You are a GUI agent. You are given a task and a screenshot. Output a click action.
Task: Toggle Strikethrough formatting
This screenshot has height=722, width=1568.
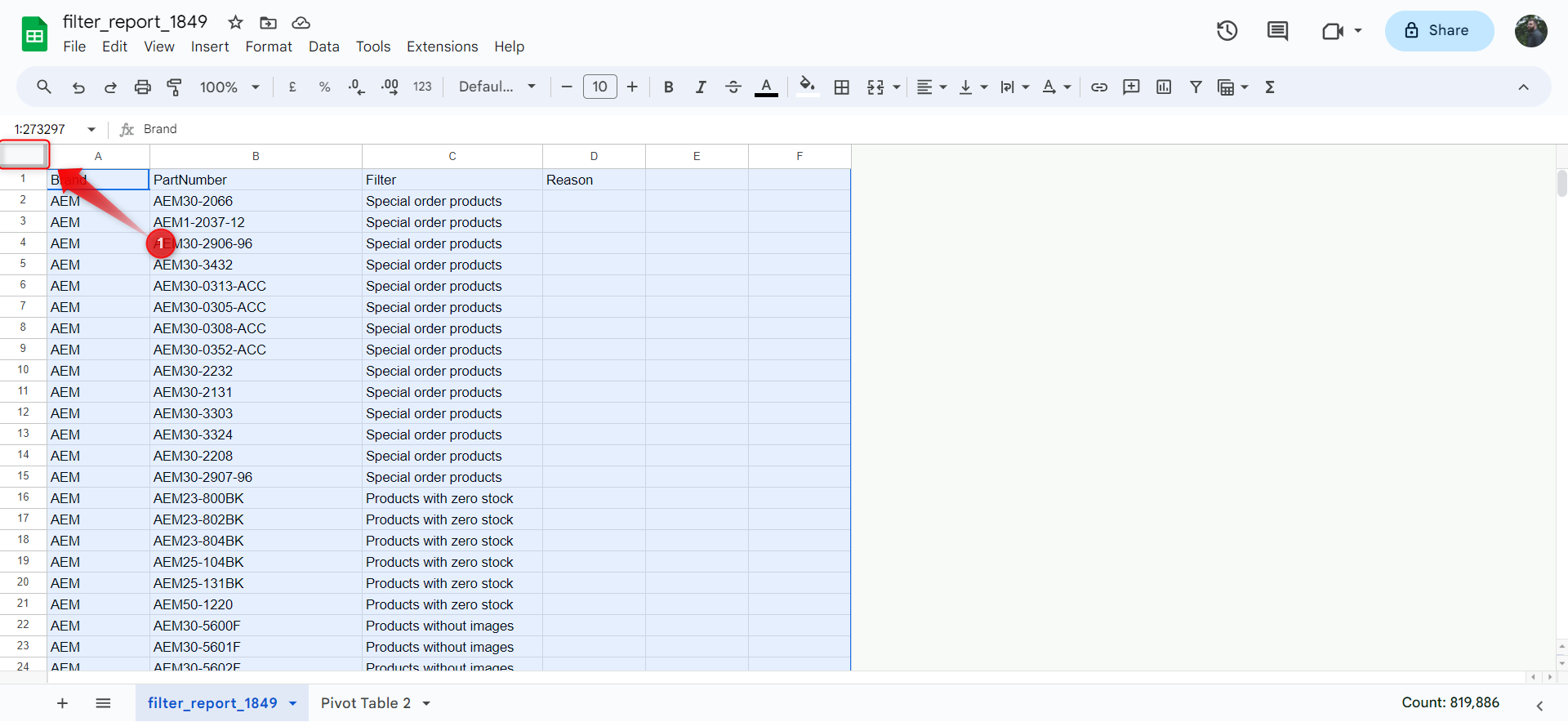733,87
